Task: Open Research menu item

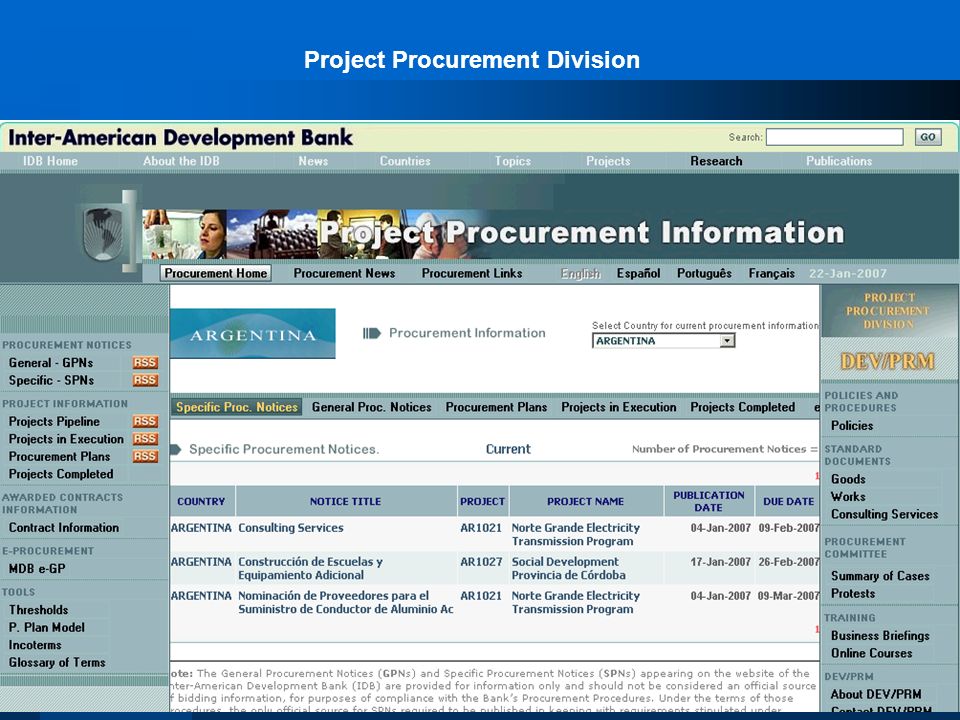Action: 716,161
